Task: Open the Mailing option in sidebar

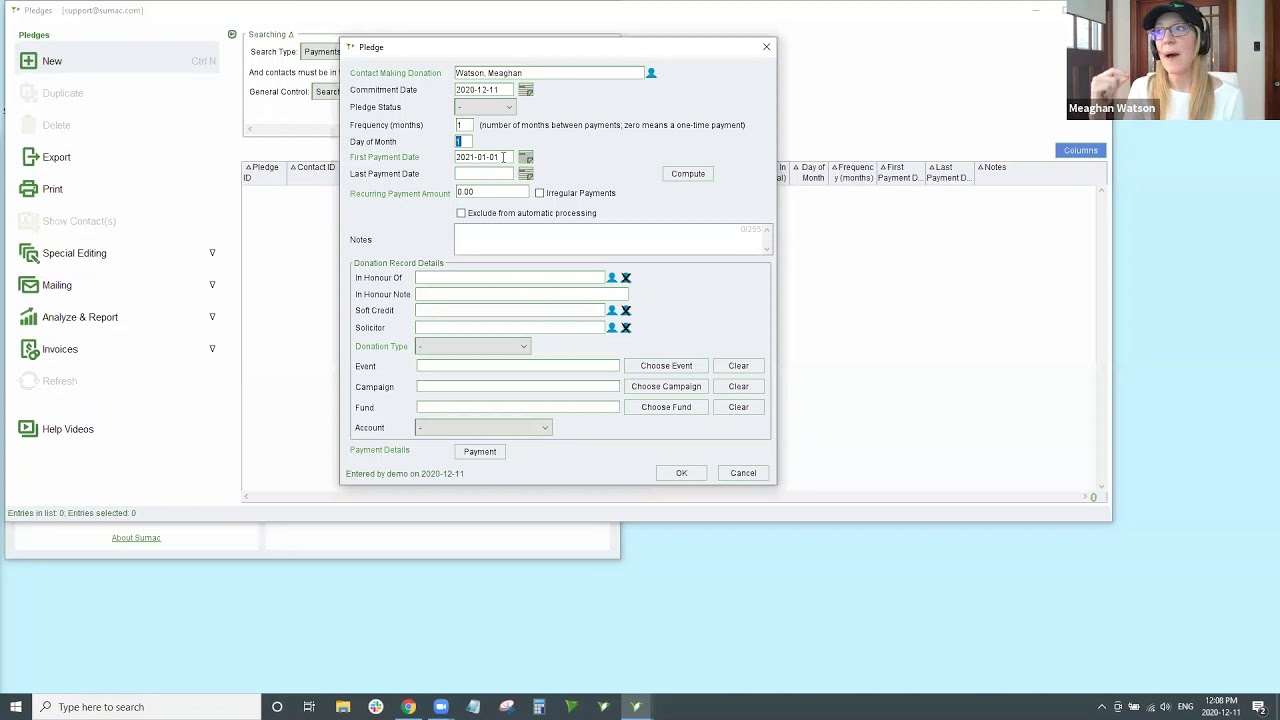Action: pyautogui.click(x=57, y=285)
